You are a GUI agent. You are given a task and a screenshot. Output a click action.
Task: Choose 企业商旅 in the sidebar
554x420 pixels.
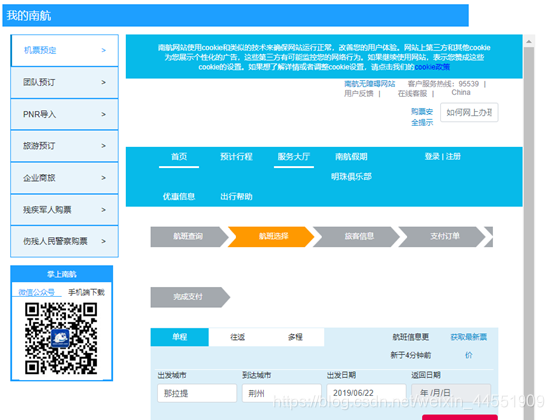pos(64,178)
